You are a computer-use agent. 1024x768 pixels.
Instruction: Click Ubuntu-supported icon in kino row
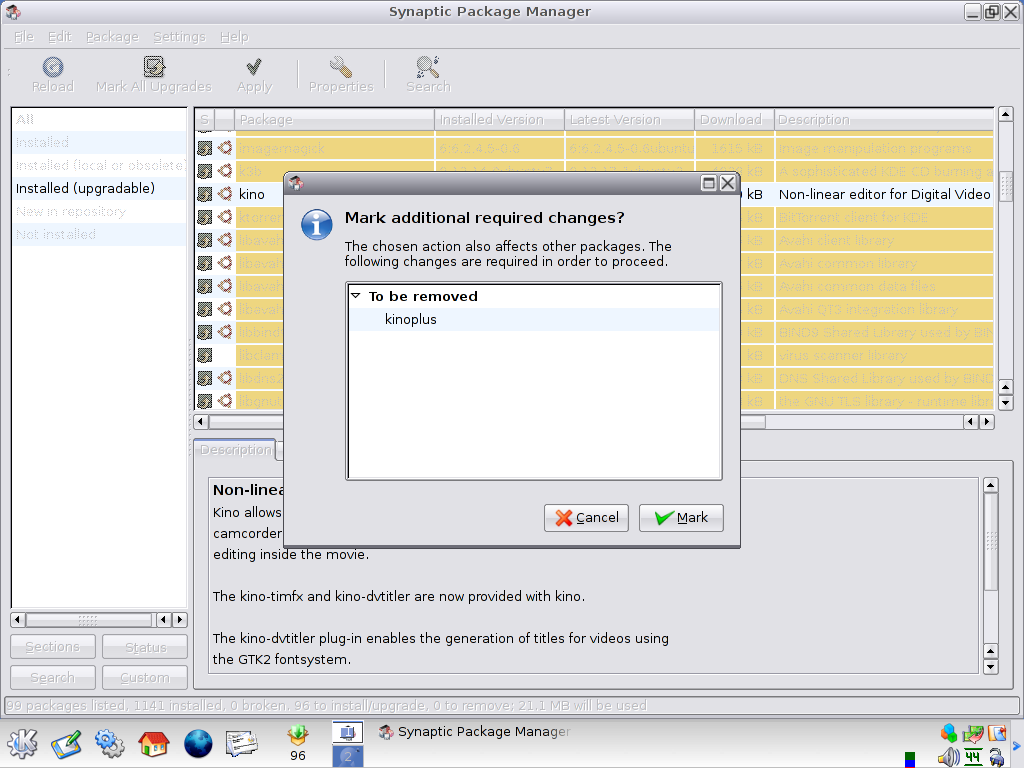pyautogui.click(x=225, y=194)
